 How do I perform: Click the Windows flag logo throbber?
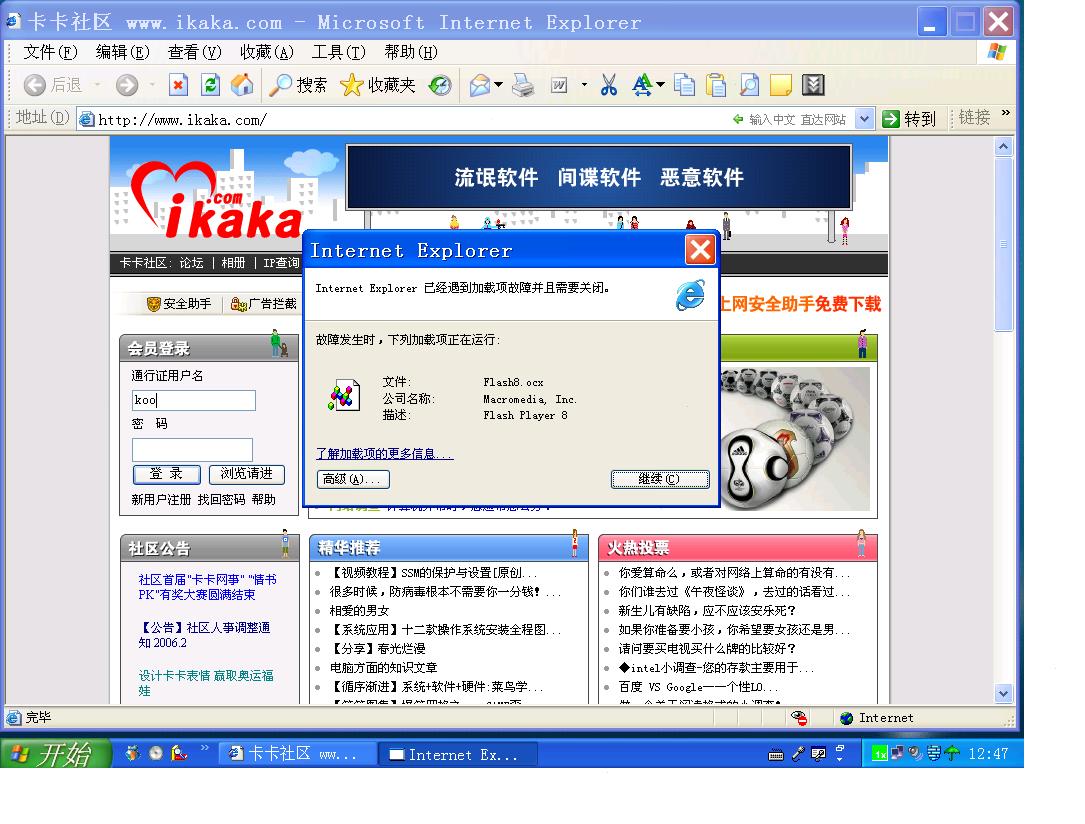(x=997, y=52)
